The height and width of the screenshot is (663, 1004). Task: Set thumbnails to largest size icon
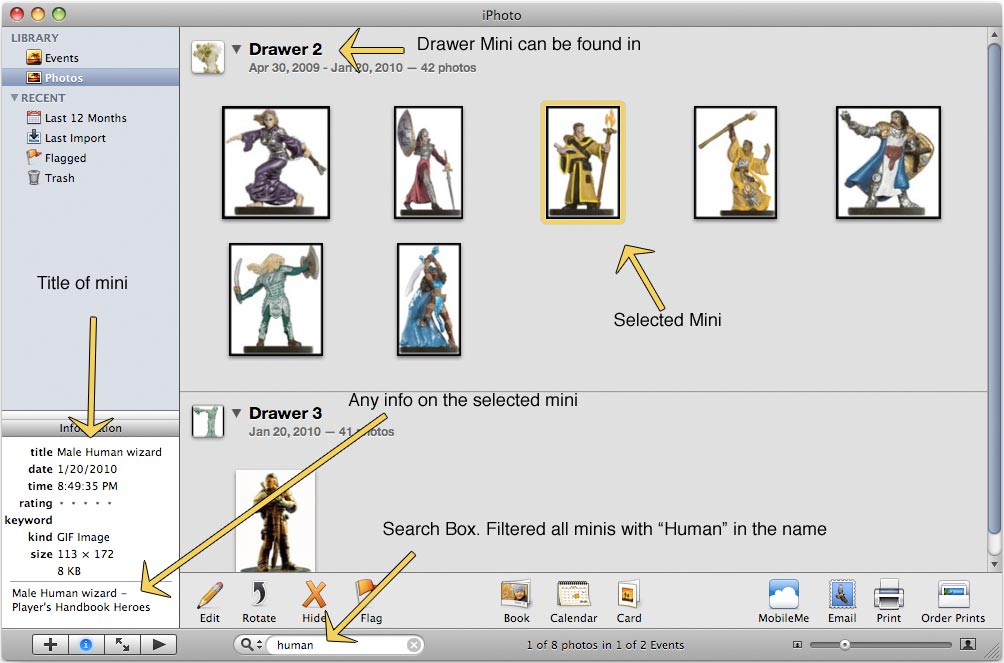click(968, 644)
